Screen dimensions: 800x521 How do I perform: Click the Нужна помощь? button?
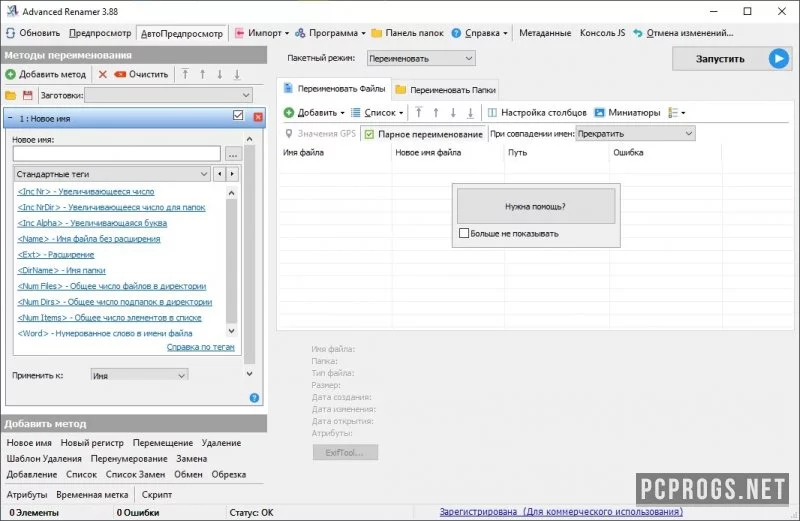tap(536, 206)
